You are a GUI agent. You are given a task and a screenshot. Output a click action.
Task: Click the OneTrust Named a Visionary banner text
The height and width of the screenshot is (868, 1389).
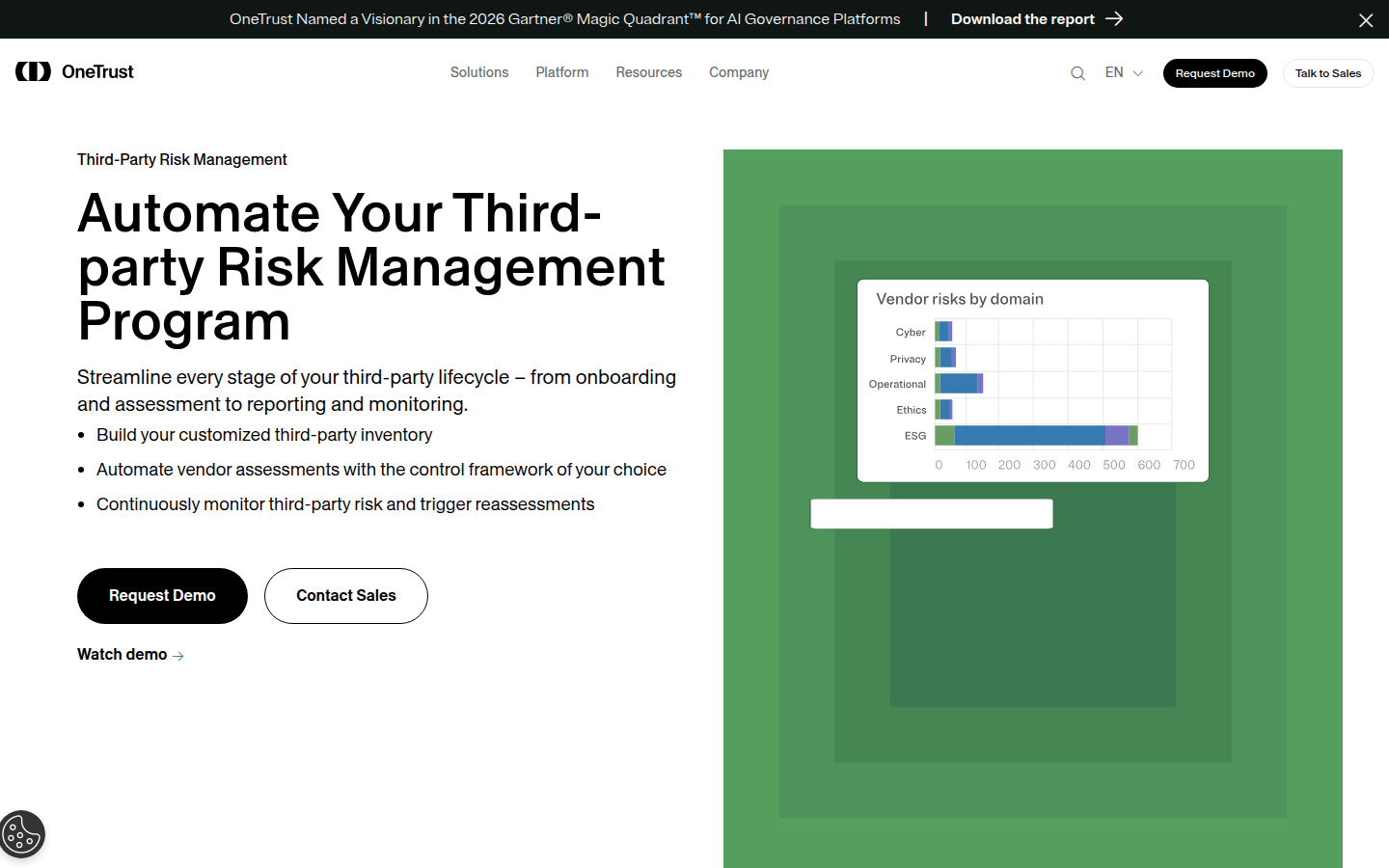point(565,19)
